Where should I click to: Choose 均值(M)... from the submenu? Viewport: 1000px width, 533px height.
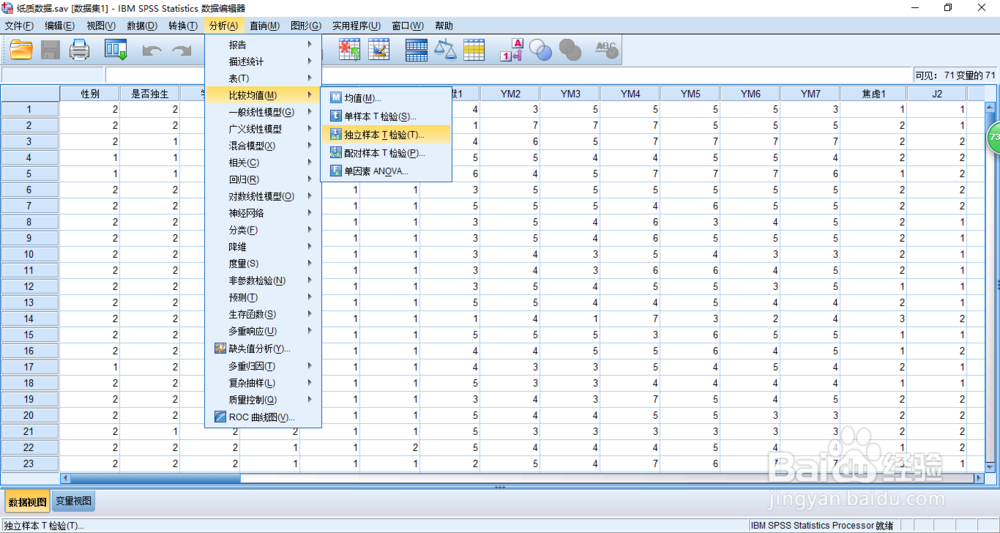386,98
